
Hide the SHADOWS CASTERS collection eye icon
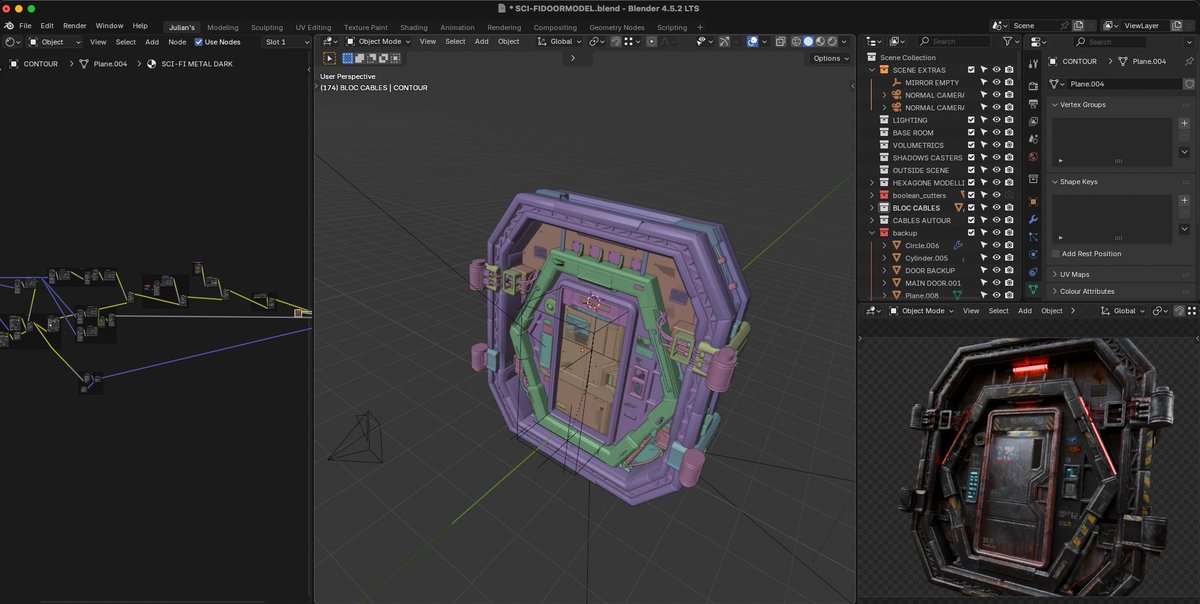point(997,158)
